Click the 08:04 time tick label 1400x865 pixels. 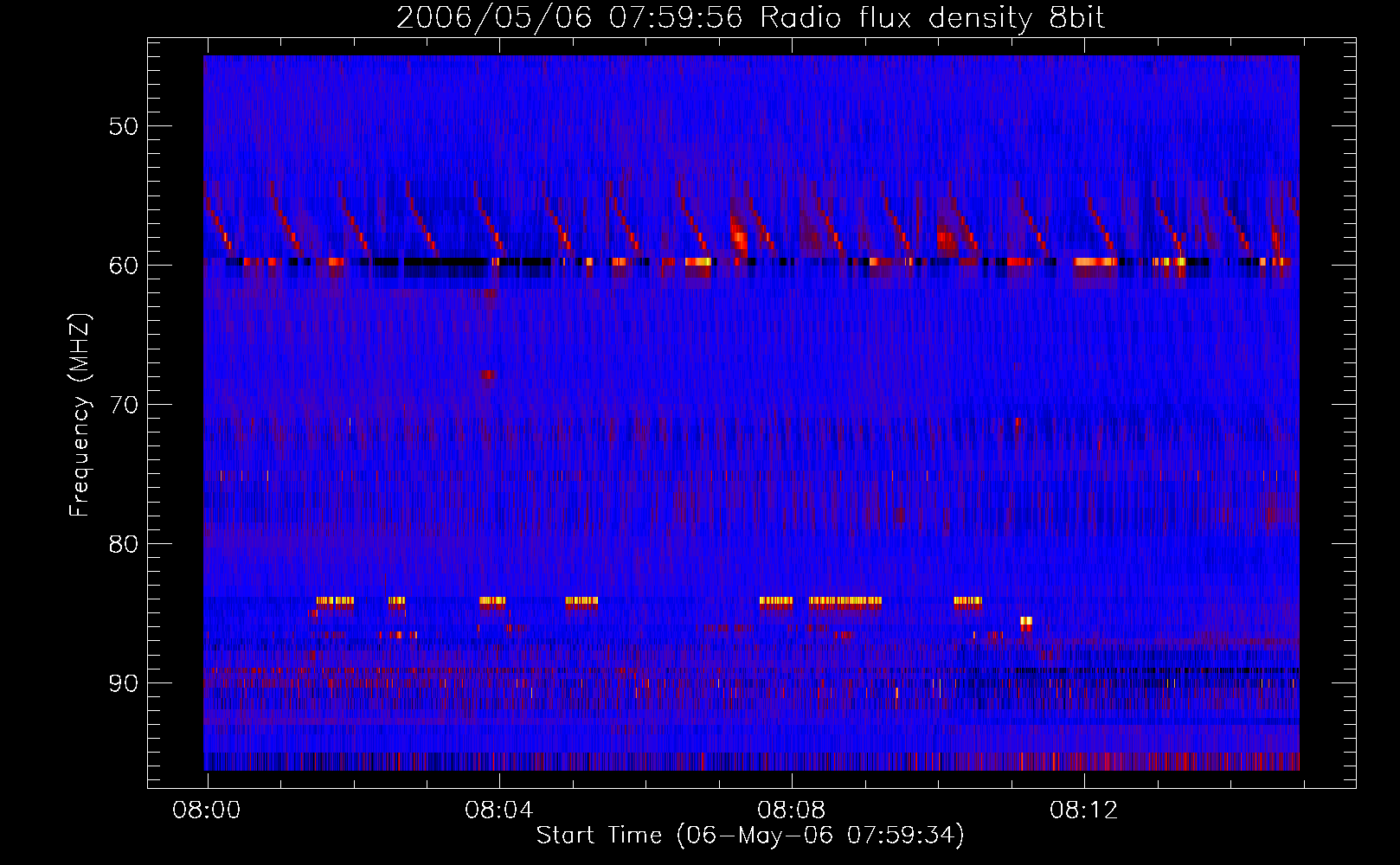(499, 811)
